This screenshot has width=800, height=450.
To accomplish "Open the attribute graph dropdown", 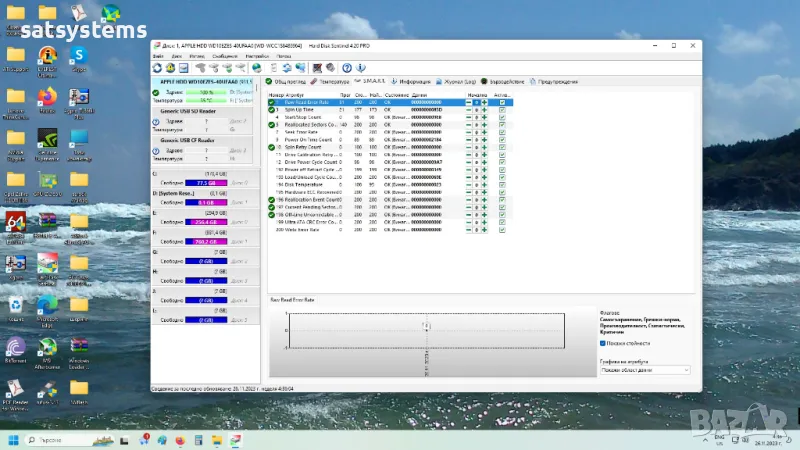I will [645, 369].
